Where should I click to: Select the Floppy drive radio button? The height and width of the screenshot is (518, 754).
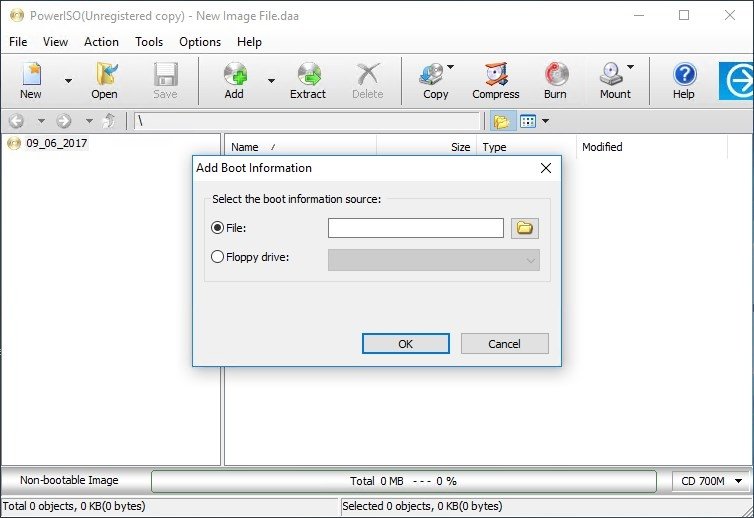pyautogui.click(x=217, y=257)
